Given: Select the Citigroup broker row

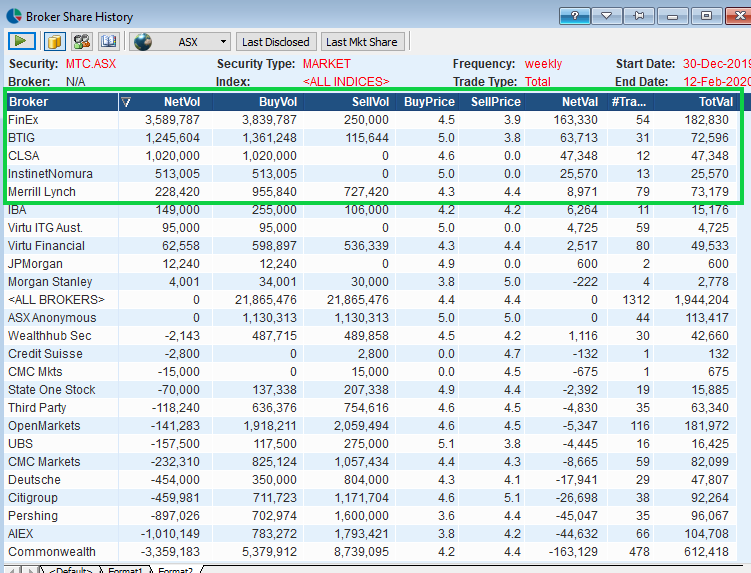Looking at the screenshot, I should (x=372, y=498).
